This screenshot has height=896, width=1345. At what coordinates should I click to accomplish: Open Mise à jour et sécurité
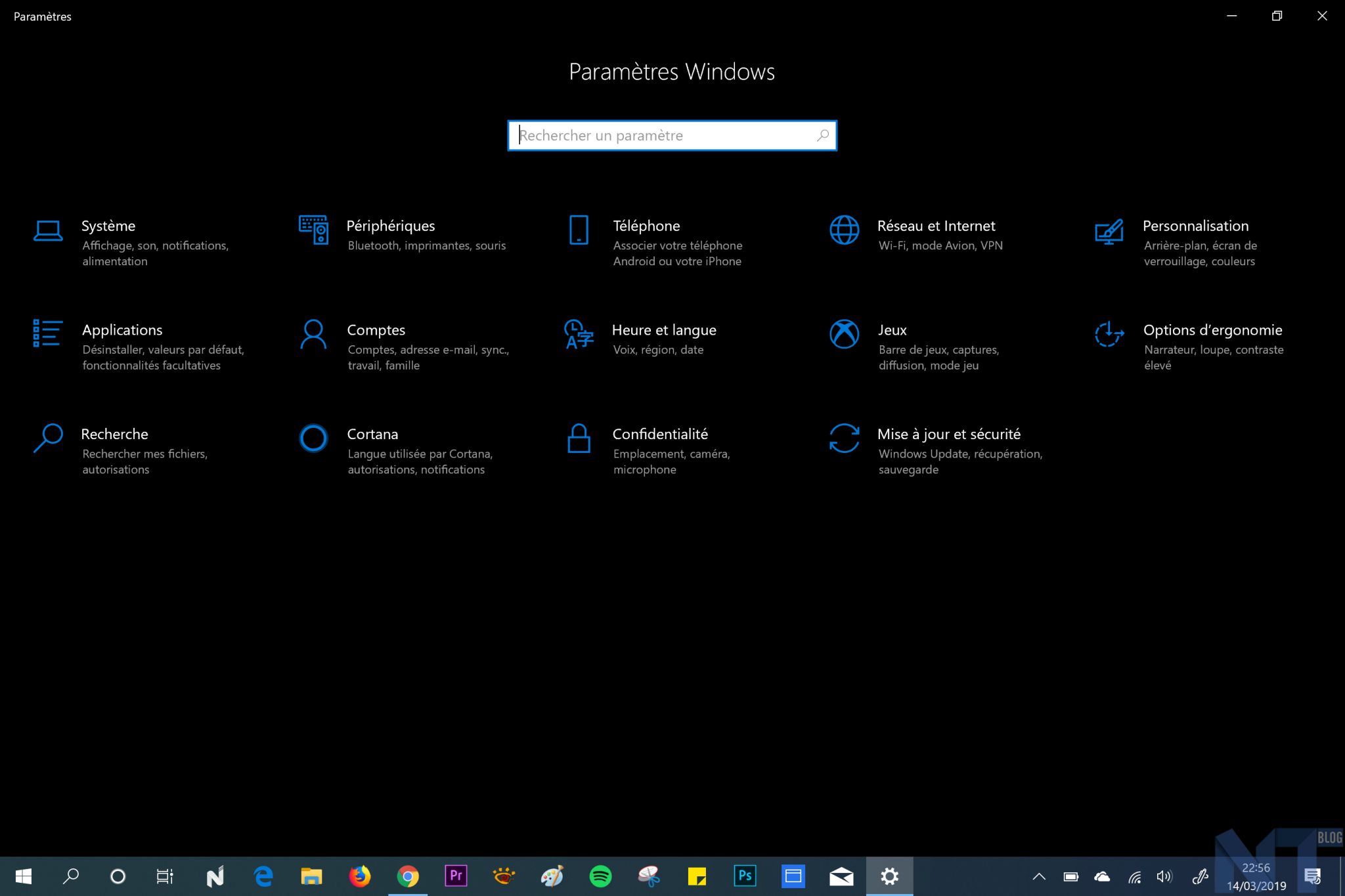948,435
